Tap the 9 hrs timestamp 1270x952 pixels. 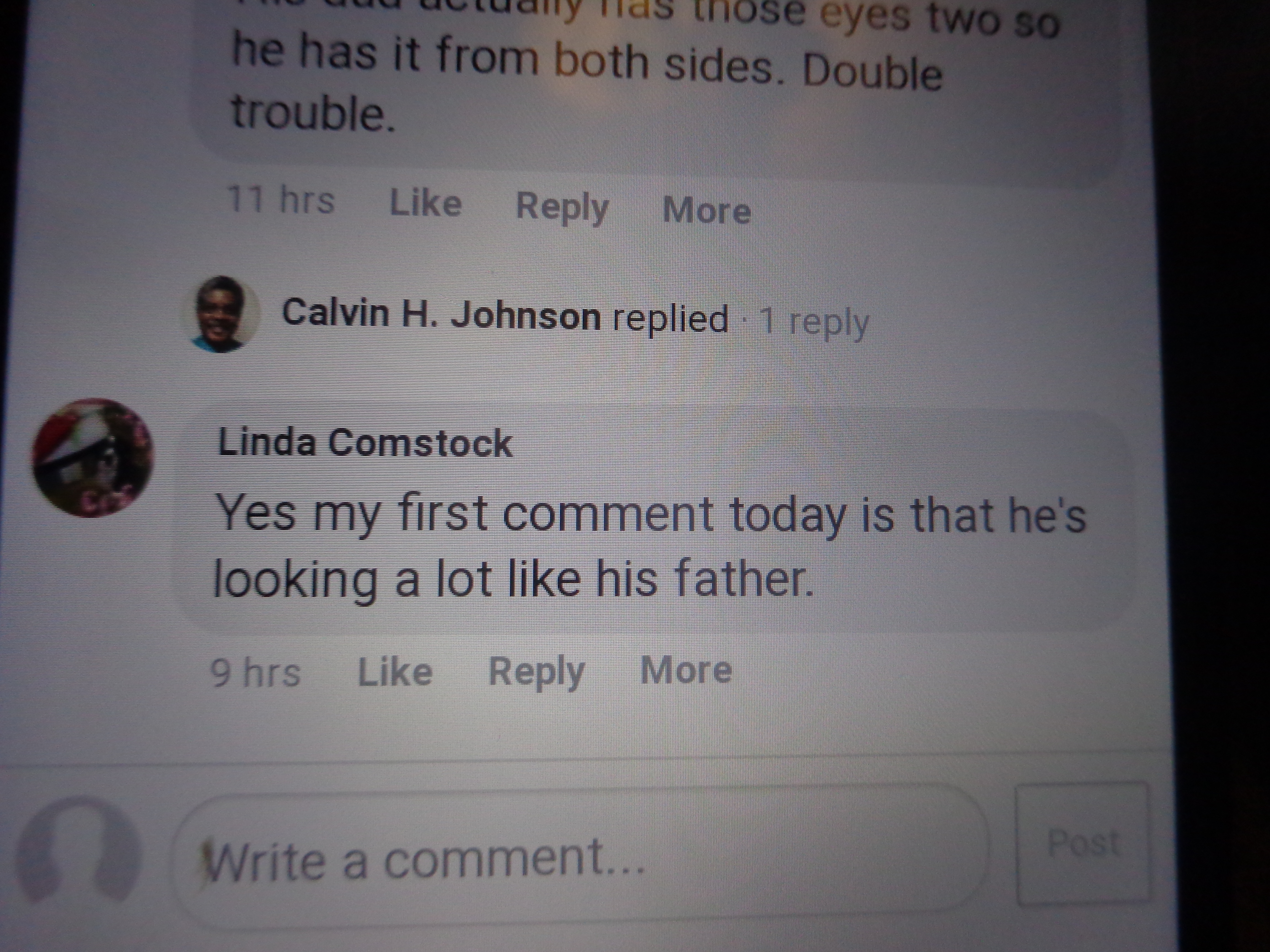pos(255,672)
